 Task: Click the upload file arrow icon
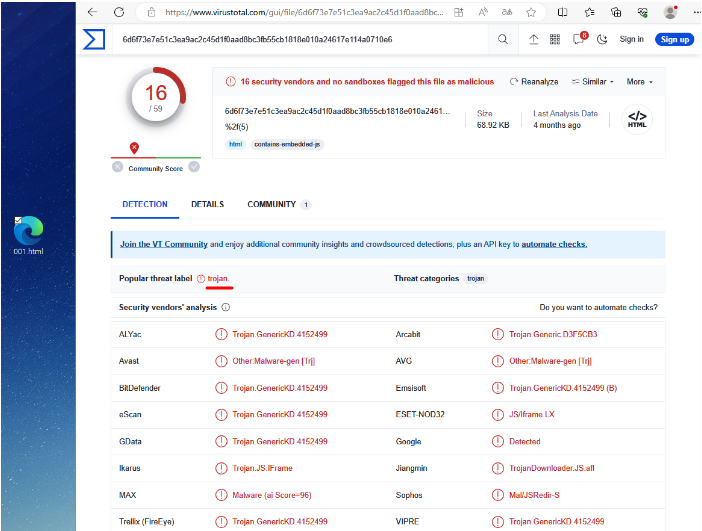(533, 39)
